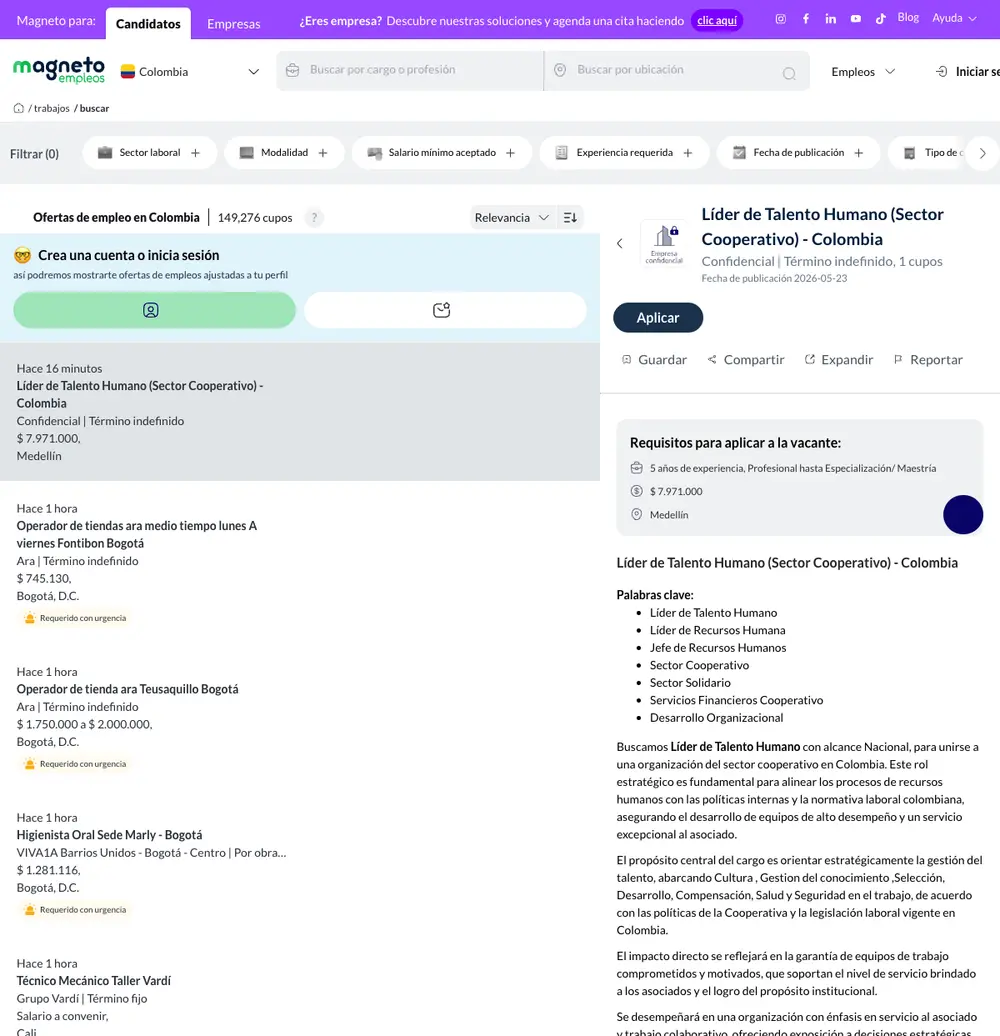
Task: Click the buscar breadcrumb
Action: point(94,108)
